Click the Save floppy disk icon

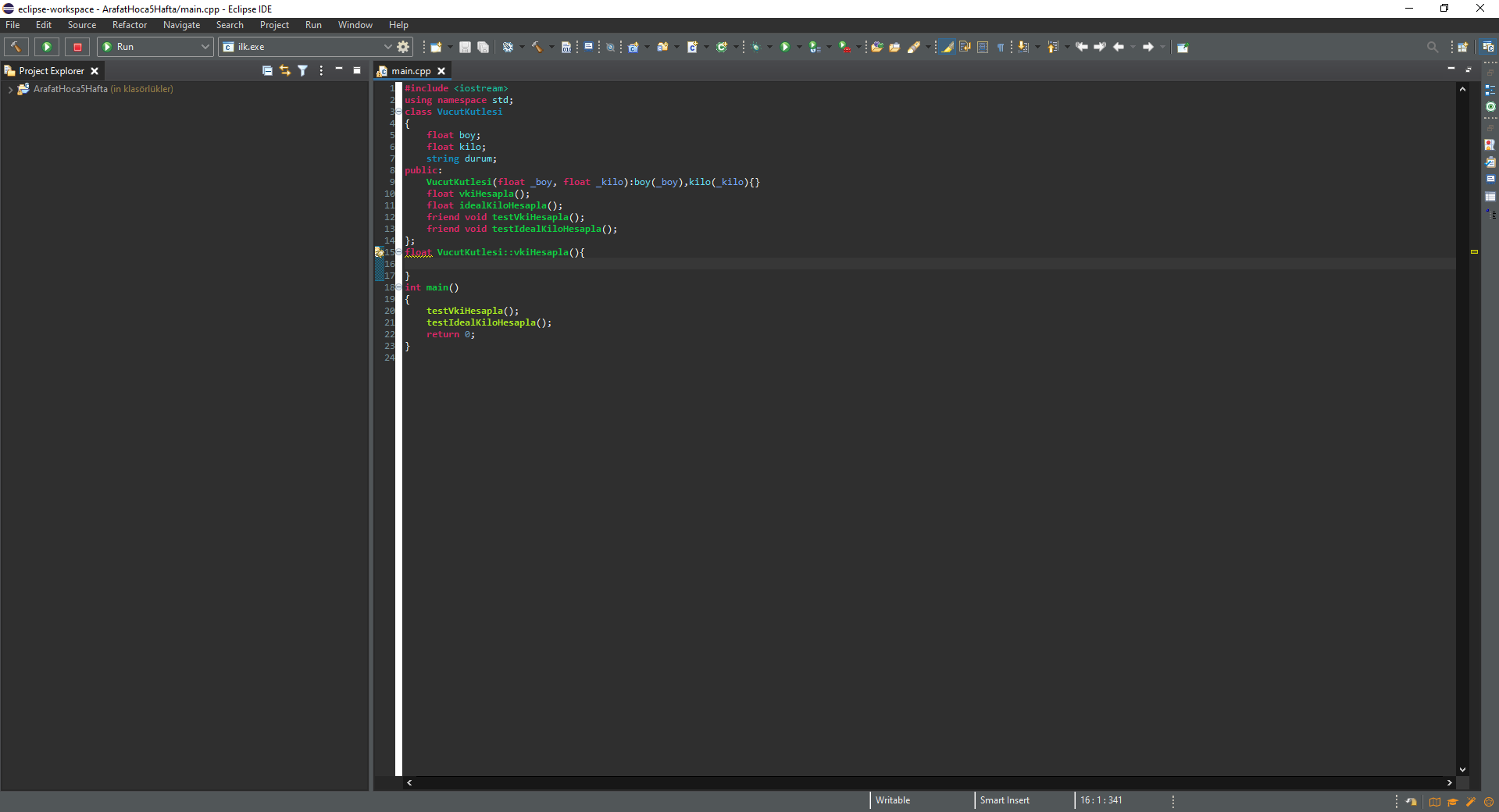pyautogui.click(x=465, y=47)
